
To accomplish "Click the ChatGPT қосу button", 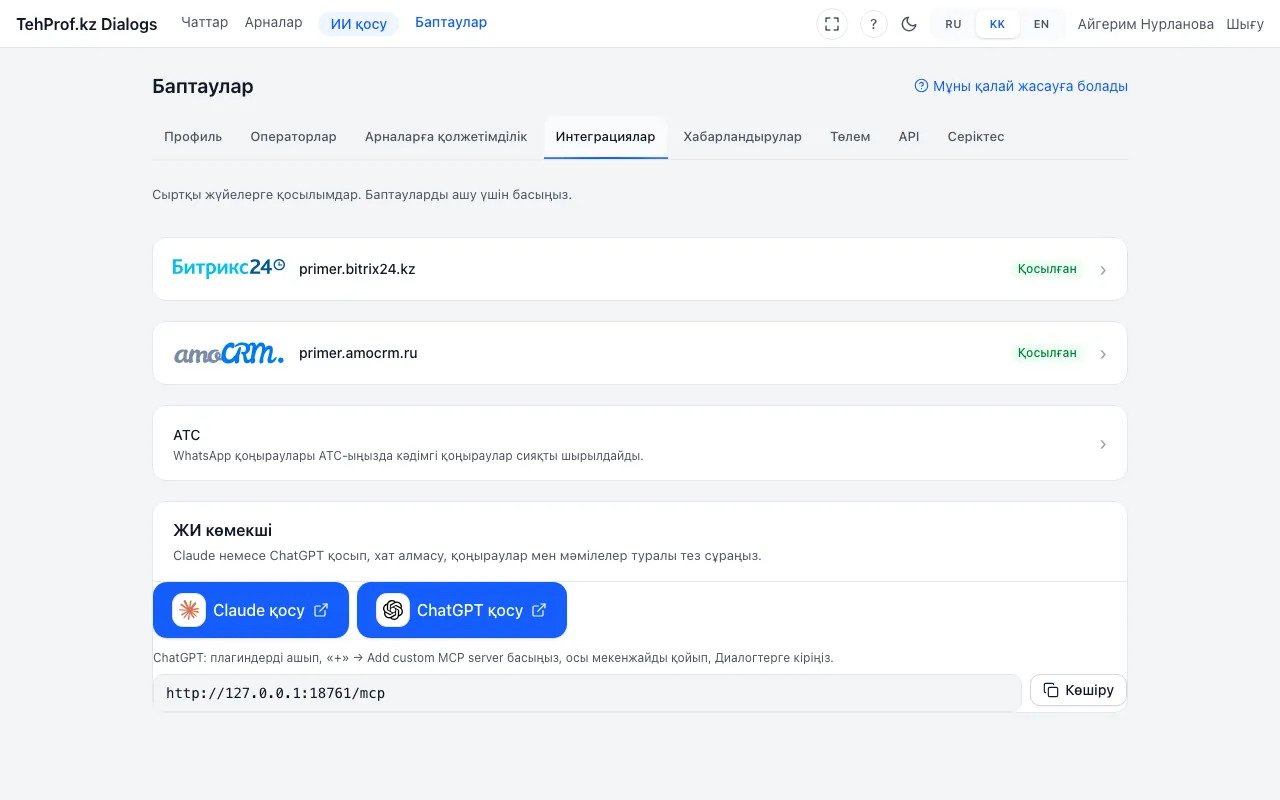I will [462, 610].
